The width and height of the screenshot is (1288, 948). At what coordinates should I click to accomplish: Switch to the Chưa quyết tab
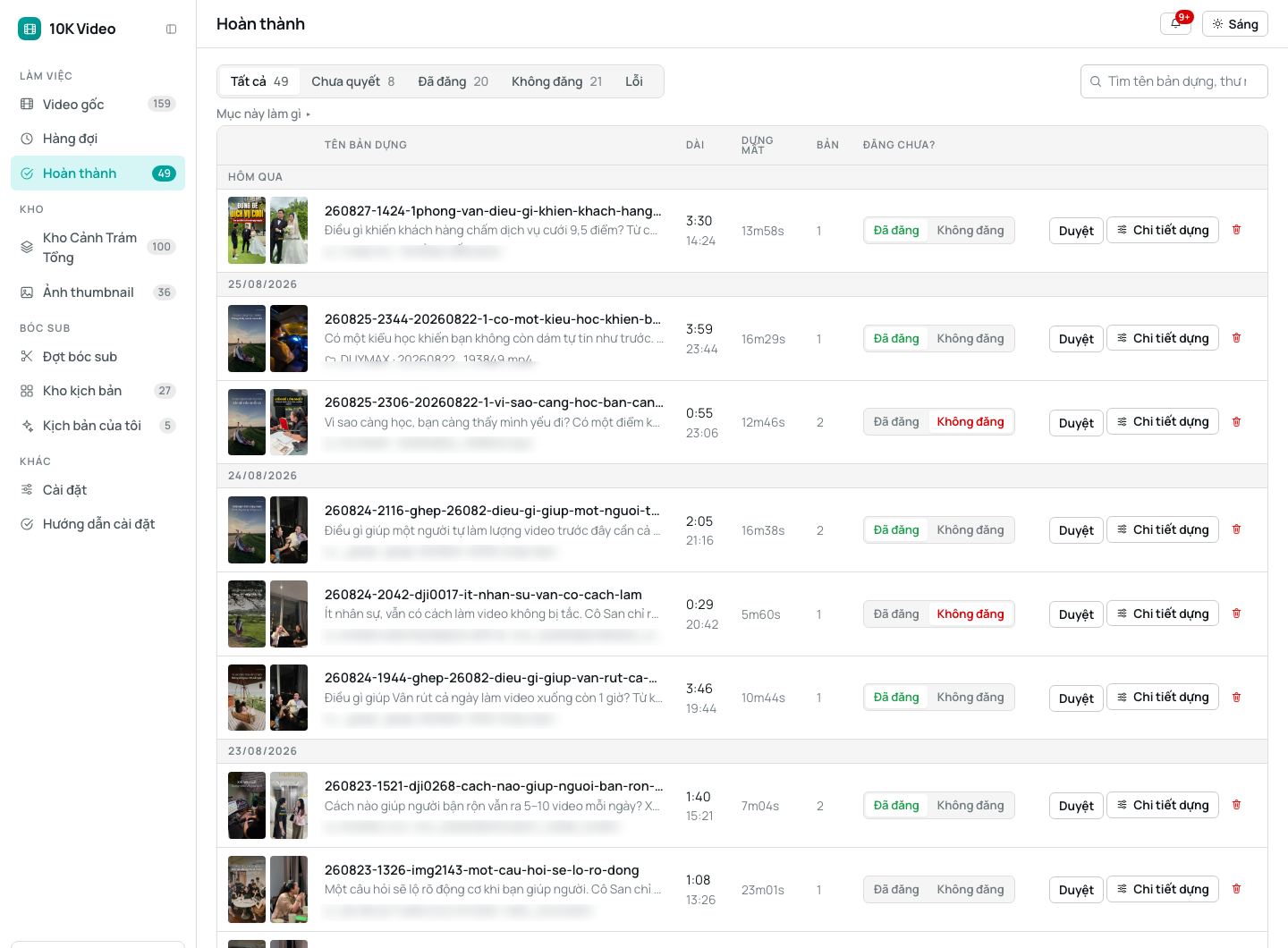[353, 81]
